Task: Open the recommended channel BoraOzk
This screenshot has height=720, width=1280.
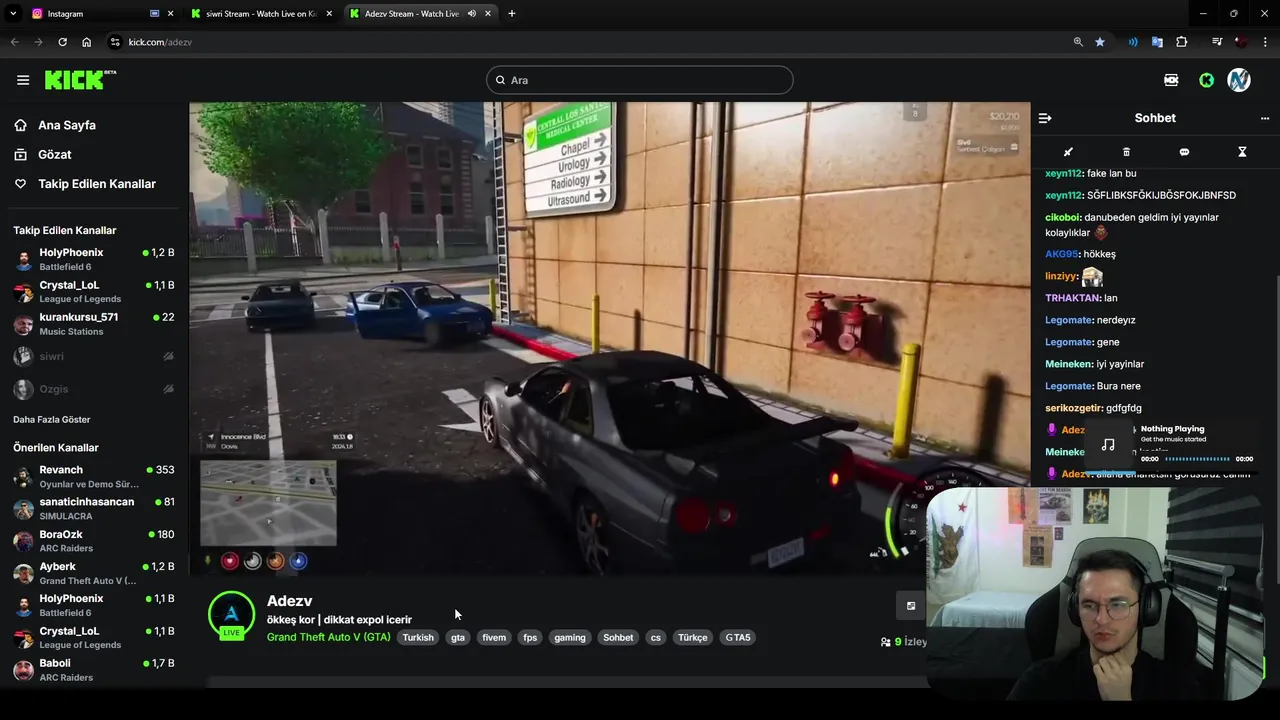Action: click(94, 541)
